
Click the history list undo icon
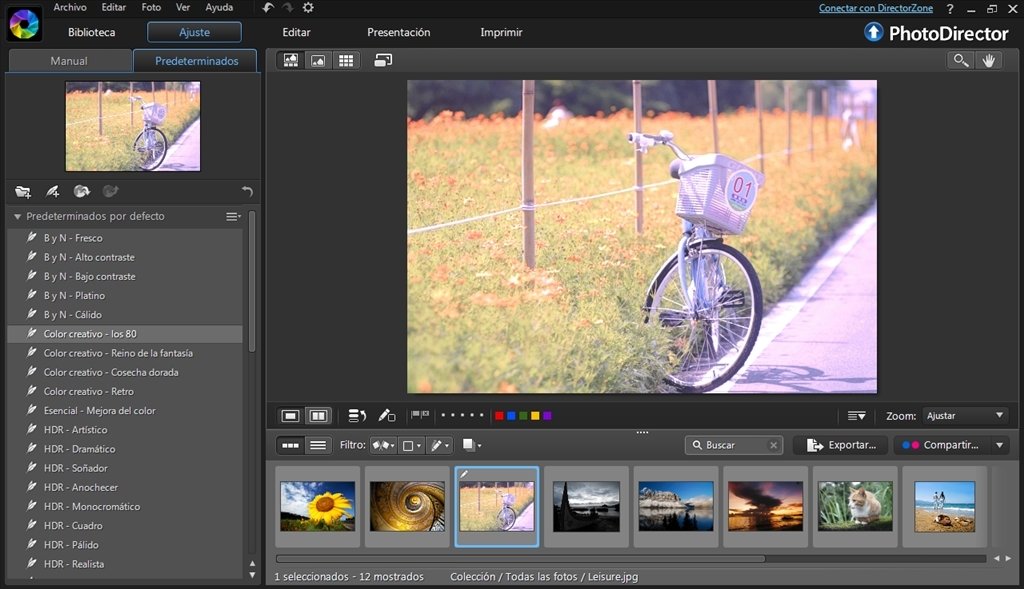(x=357, y=416)
